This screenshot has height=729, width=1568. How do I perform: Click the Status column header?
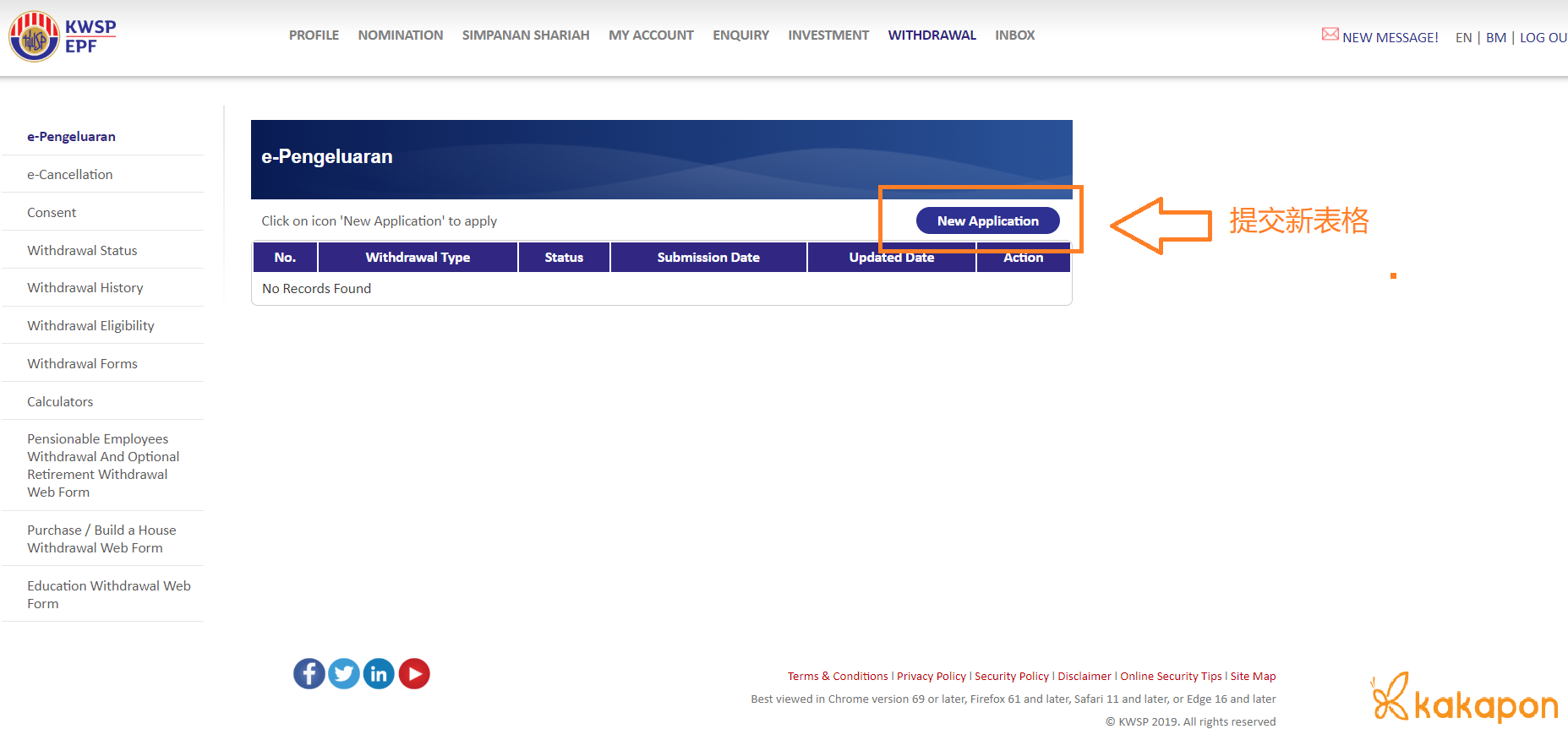(564, 258)
